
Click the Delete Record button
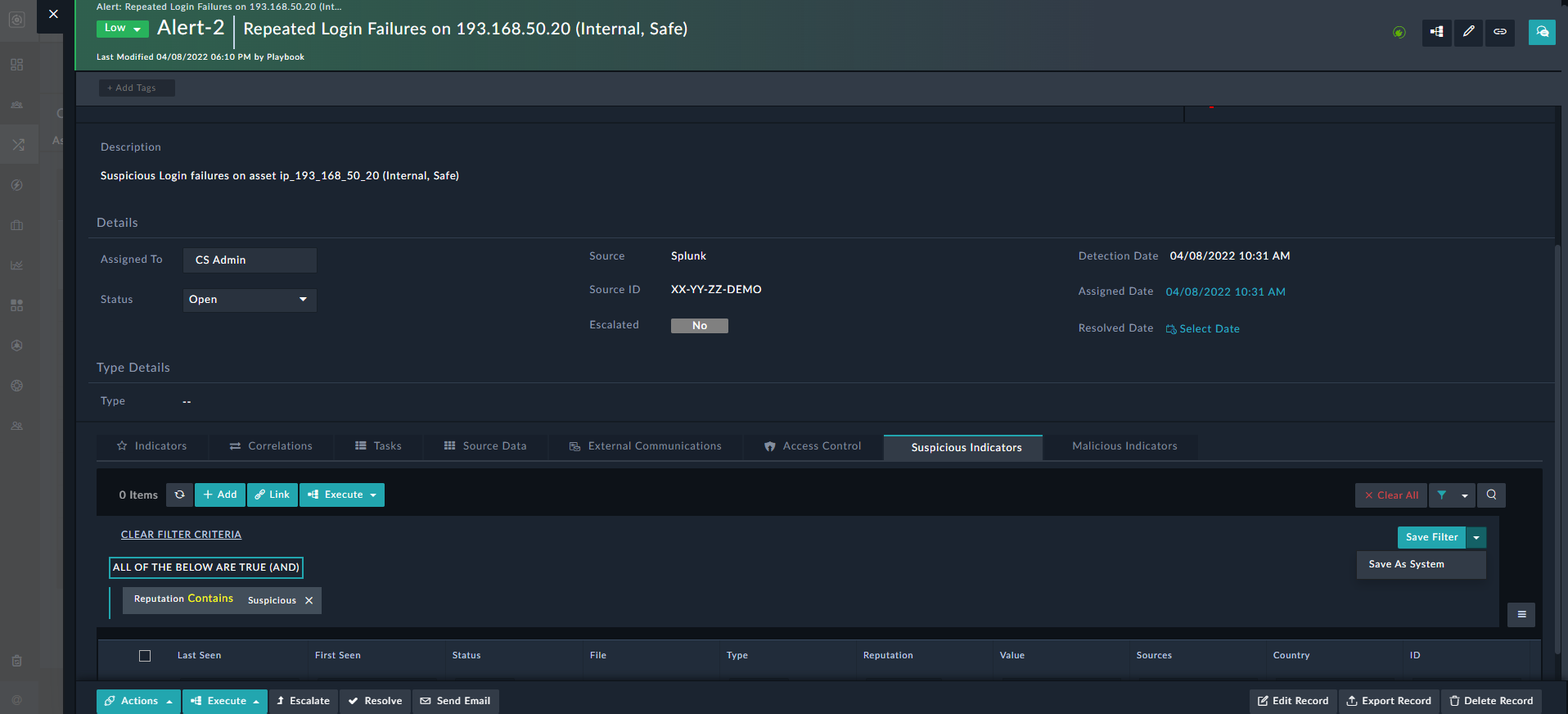pyautogui.click(x=1491, y=701)
